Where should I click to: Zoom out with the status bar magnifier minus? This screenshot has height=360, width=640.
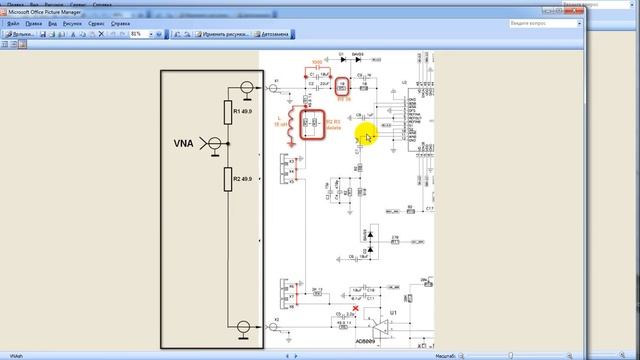point(461,356)
